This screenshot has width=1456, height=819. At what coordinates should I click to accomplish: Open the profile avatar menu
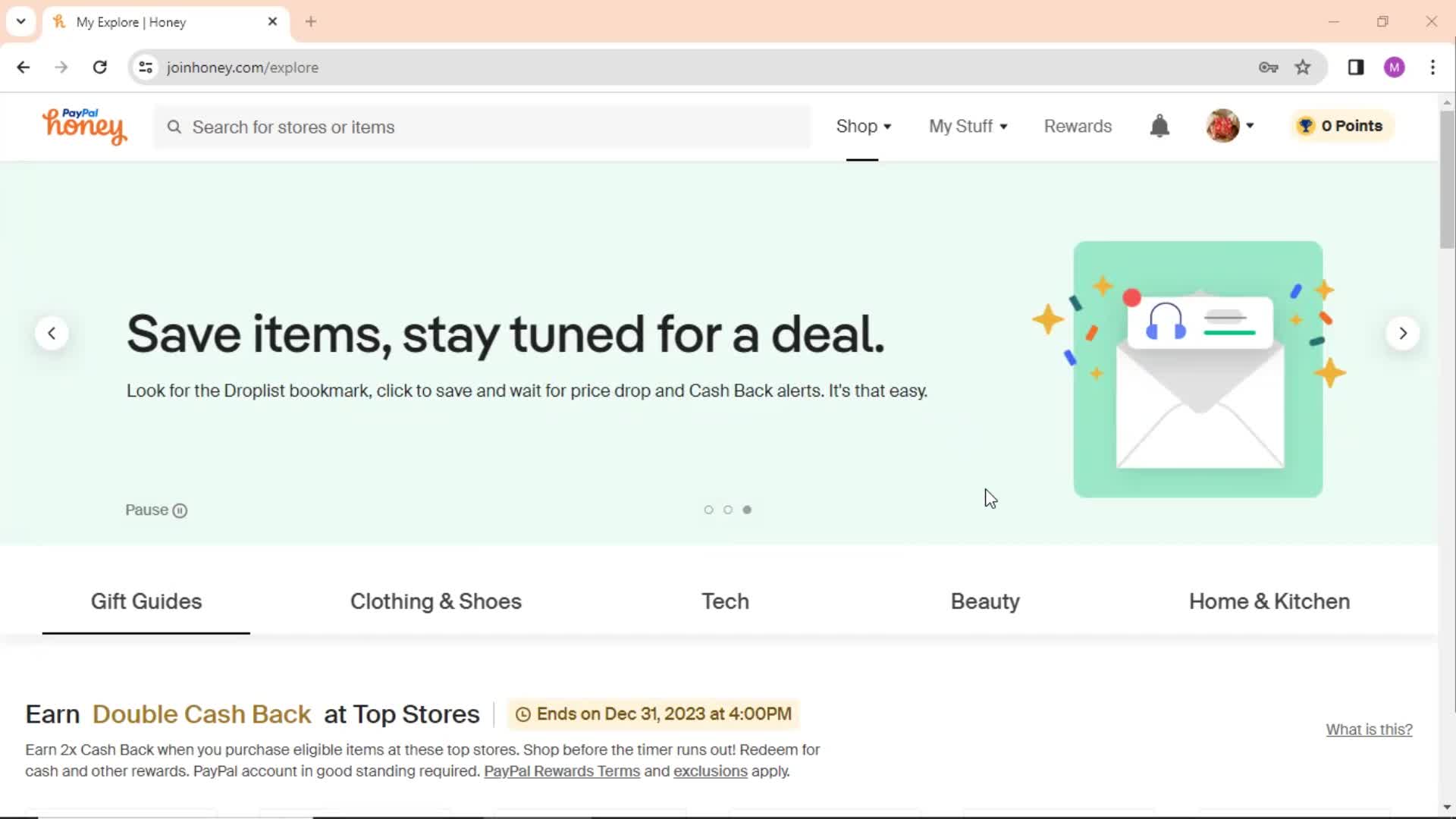coord(1229,126)
